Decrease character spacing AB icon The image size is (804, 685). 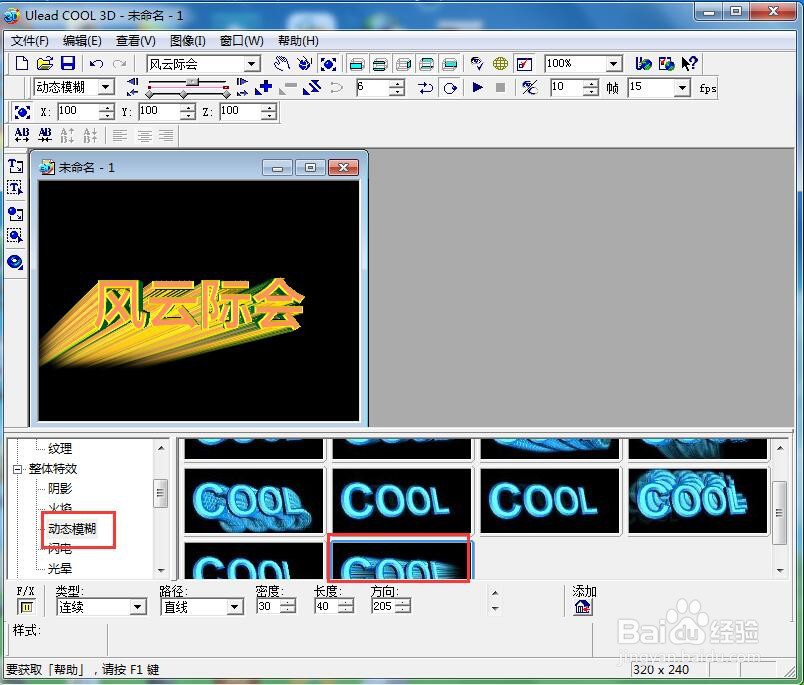point(45,135)
